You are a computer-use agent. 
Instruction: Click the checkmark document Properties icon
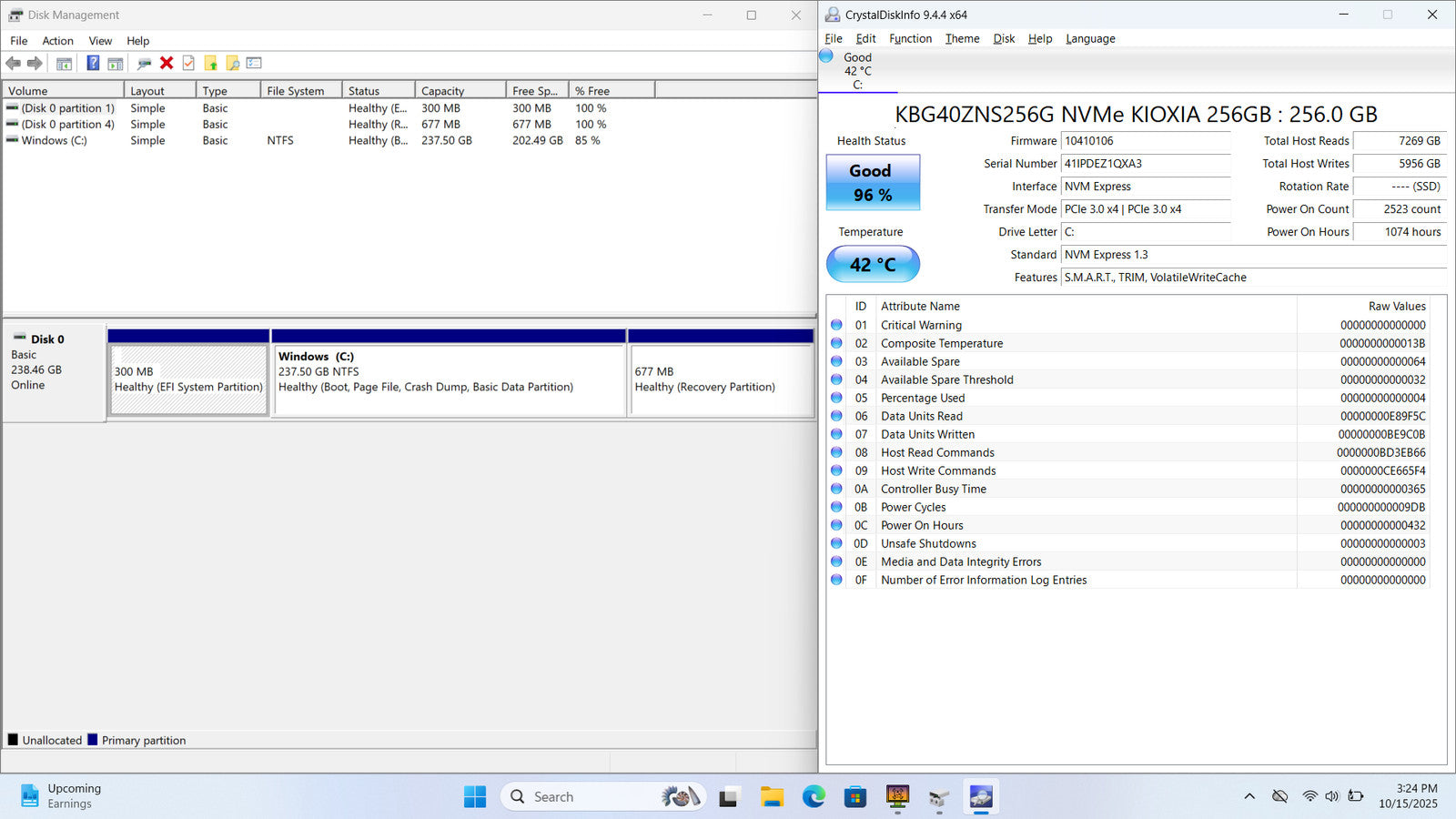[188, 64]
